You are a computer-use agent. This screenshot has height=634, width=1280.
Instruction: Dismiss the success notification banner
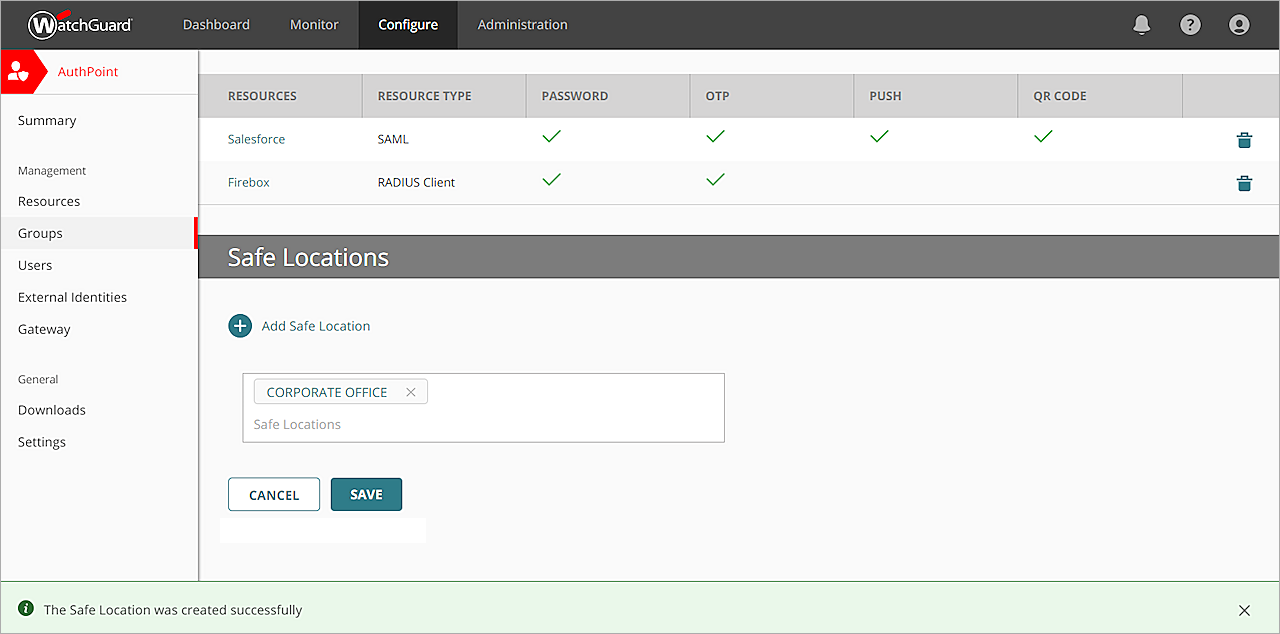click(1244, 610)
